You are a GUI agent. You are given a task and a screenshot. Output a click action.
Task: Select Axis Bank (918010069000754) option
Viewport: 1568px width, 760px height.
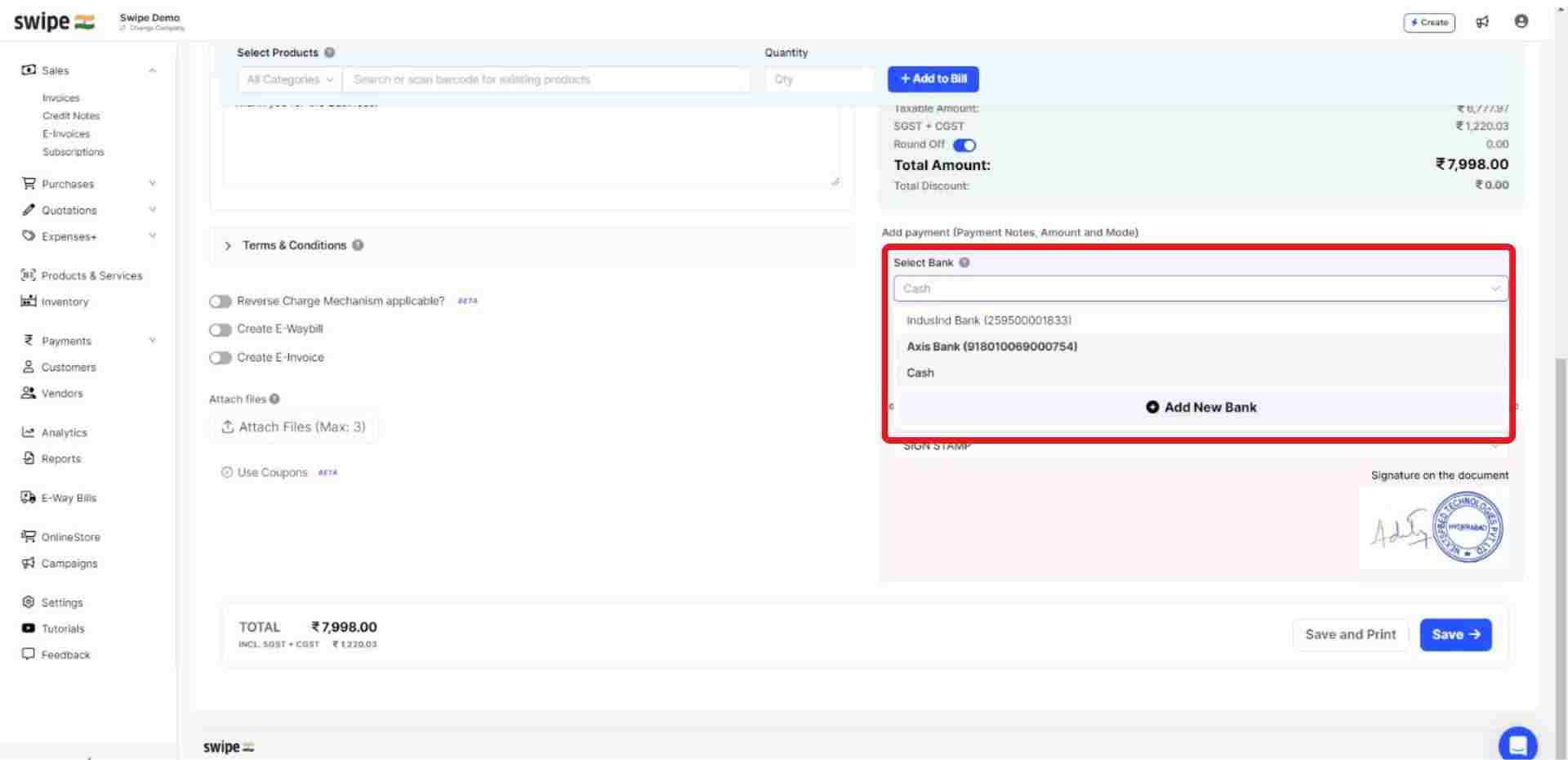tap(1200, 346)
